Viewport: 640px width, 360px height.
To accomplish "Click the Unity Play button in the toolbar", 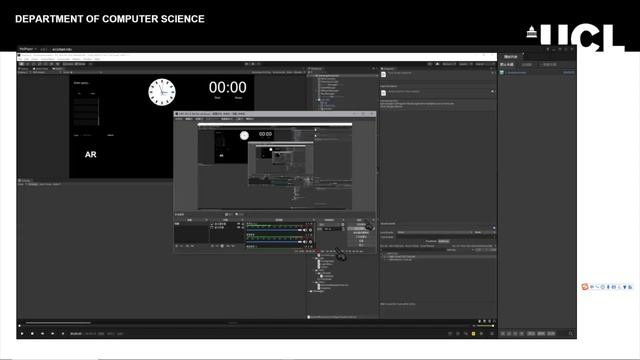I will tap(247, 64).
